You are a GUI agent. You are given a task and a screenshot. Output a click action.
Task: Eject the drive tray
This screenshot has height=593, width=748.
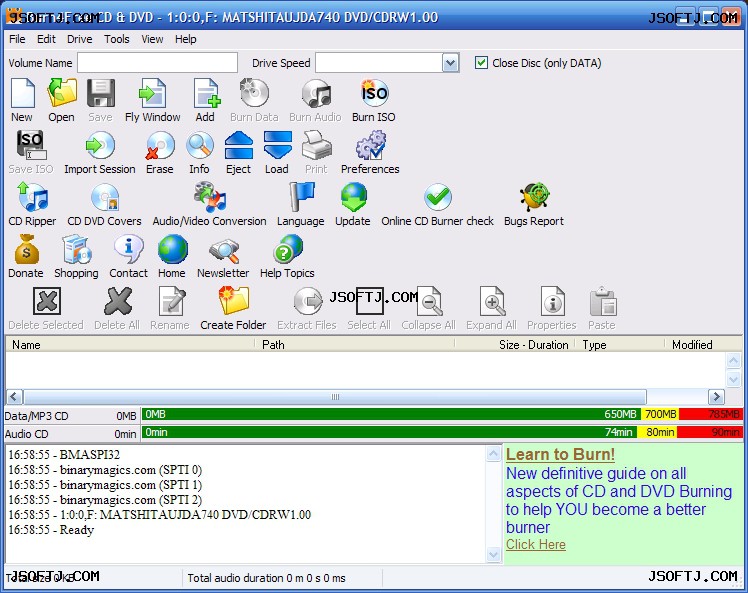pyautogui.click(x=239, y=145)
